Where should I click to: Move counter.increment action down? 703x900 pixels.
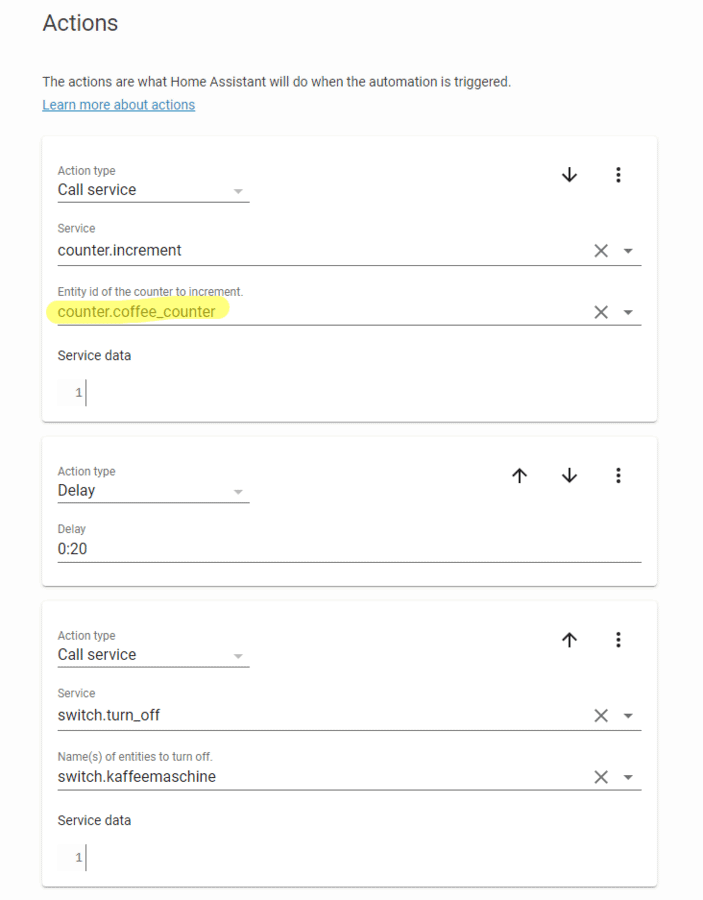(x=569, y=175)
